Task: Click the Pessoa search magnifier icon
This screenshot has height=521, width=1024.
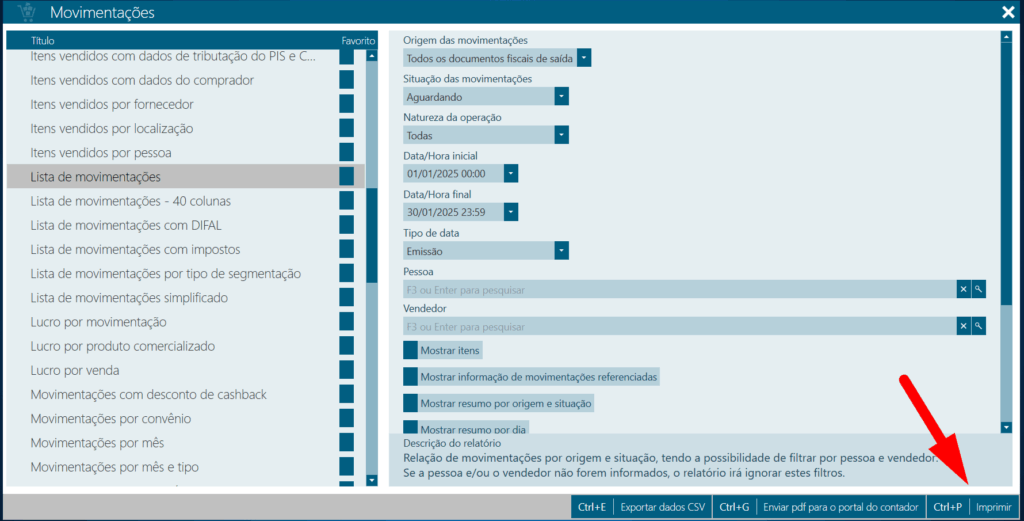Action: point(979,289)
